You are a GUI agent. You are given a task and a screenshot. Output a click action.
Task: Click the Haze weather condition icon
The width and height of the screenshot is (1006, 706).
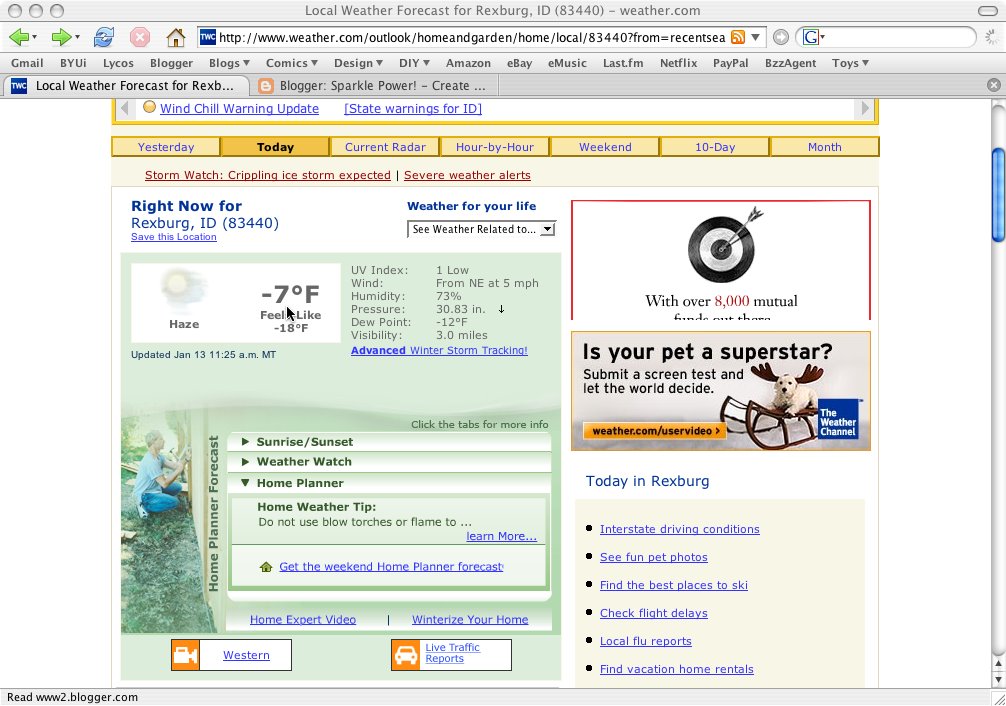pyautogui.click(x=183, y=289)
